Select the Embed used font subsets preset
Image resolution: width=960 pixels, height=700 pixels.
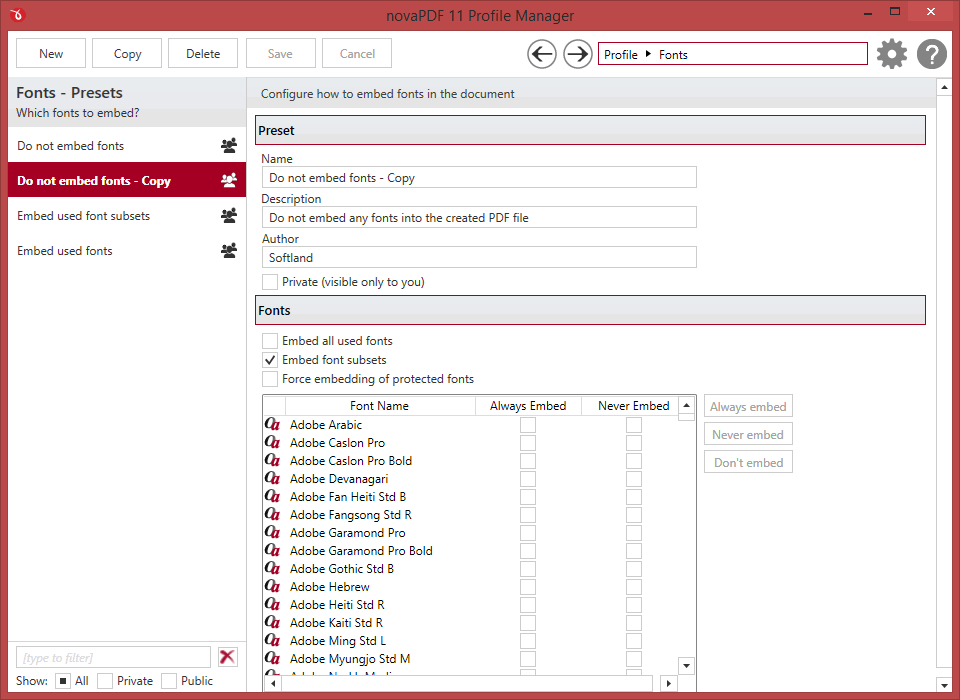tap(127, 216)
